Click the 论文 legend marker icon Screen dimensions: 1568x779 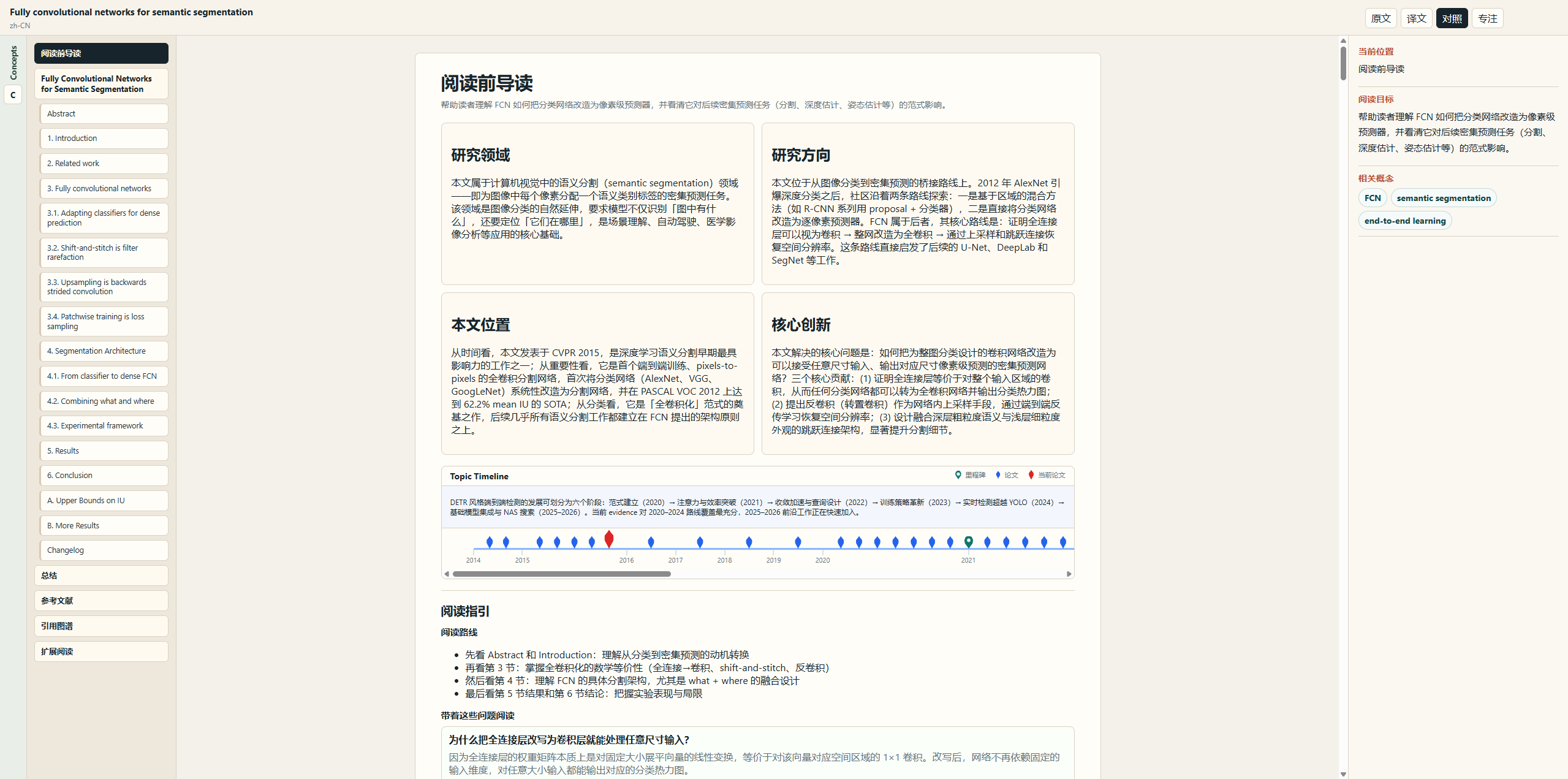click(x=998, y=475)
